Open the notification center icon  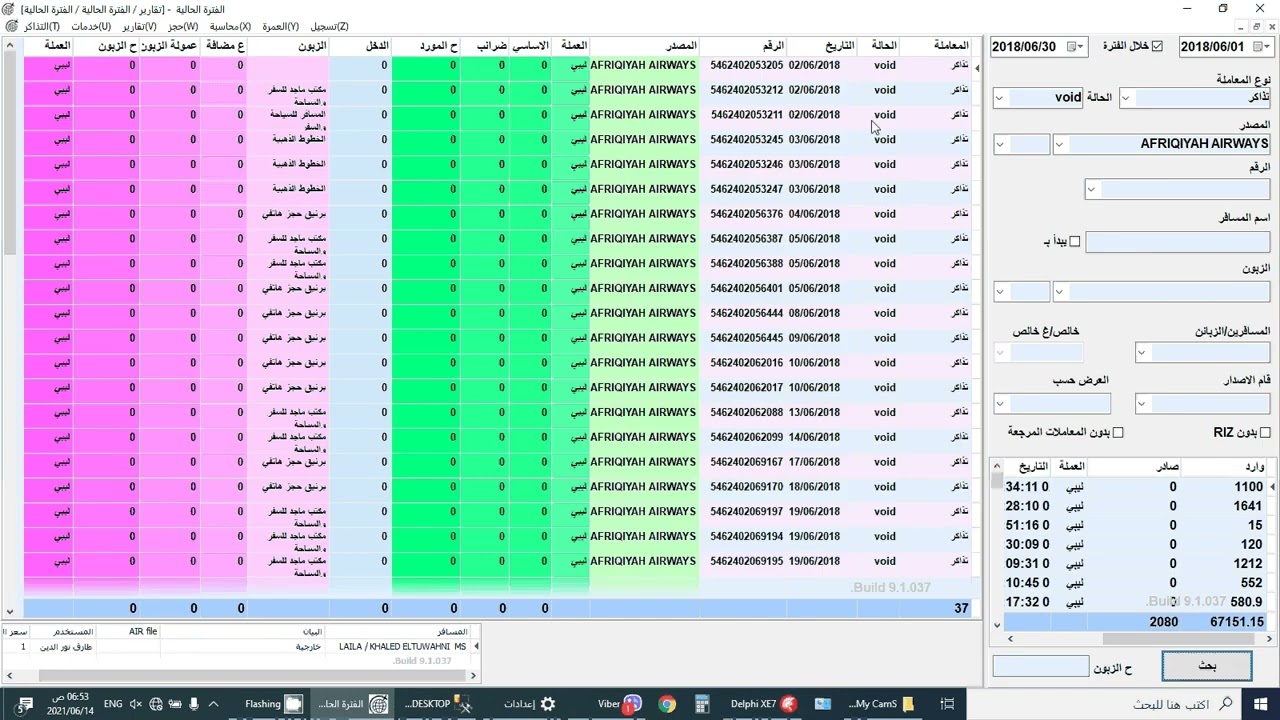click(x=26, y=704)
